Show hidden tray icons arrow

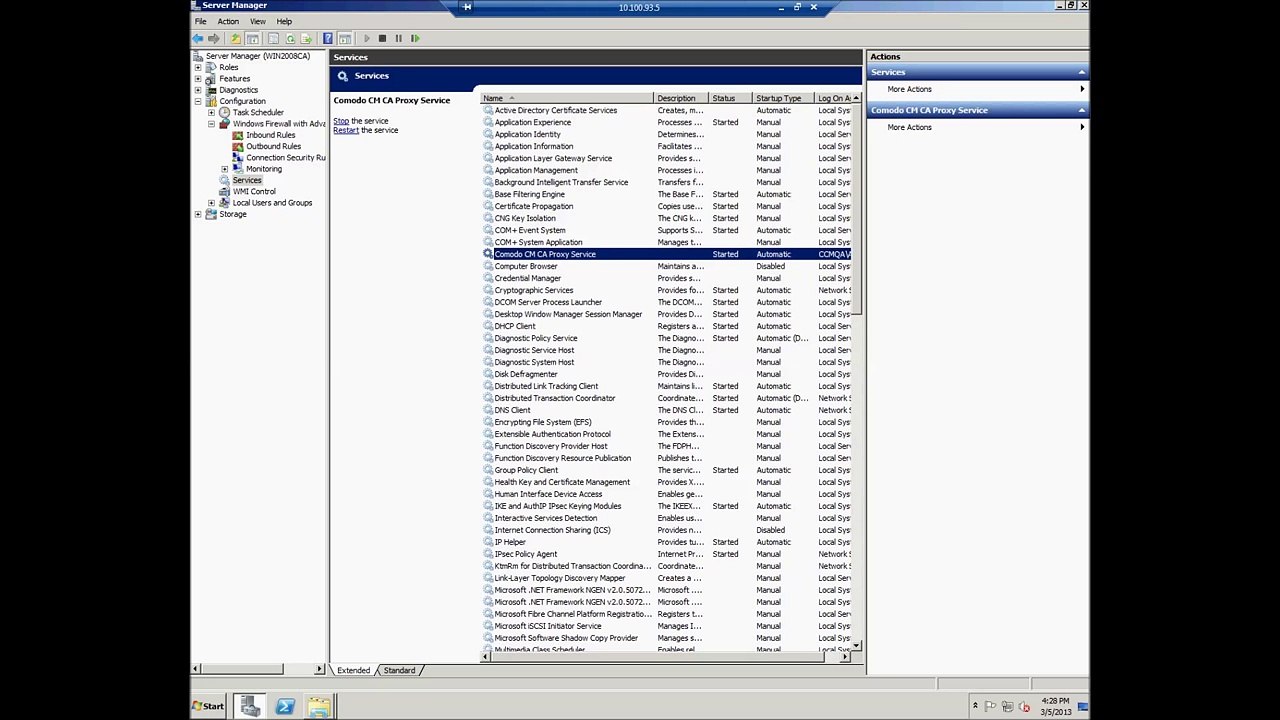coord(975,707)
